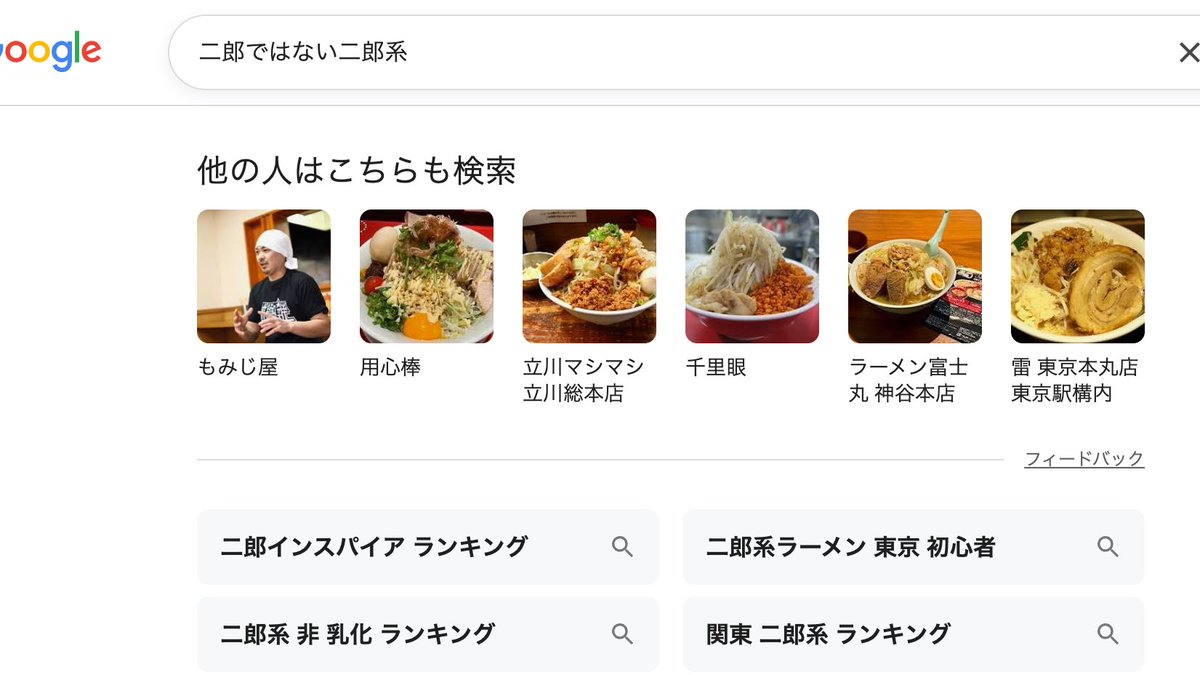The image size is (1200, 675).
Task: Clear the search box with the X icon
Action: pos(1187,52)
